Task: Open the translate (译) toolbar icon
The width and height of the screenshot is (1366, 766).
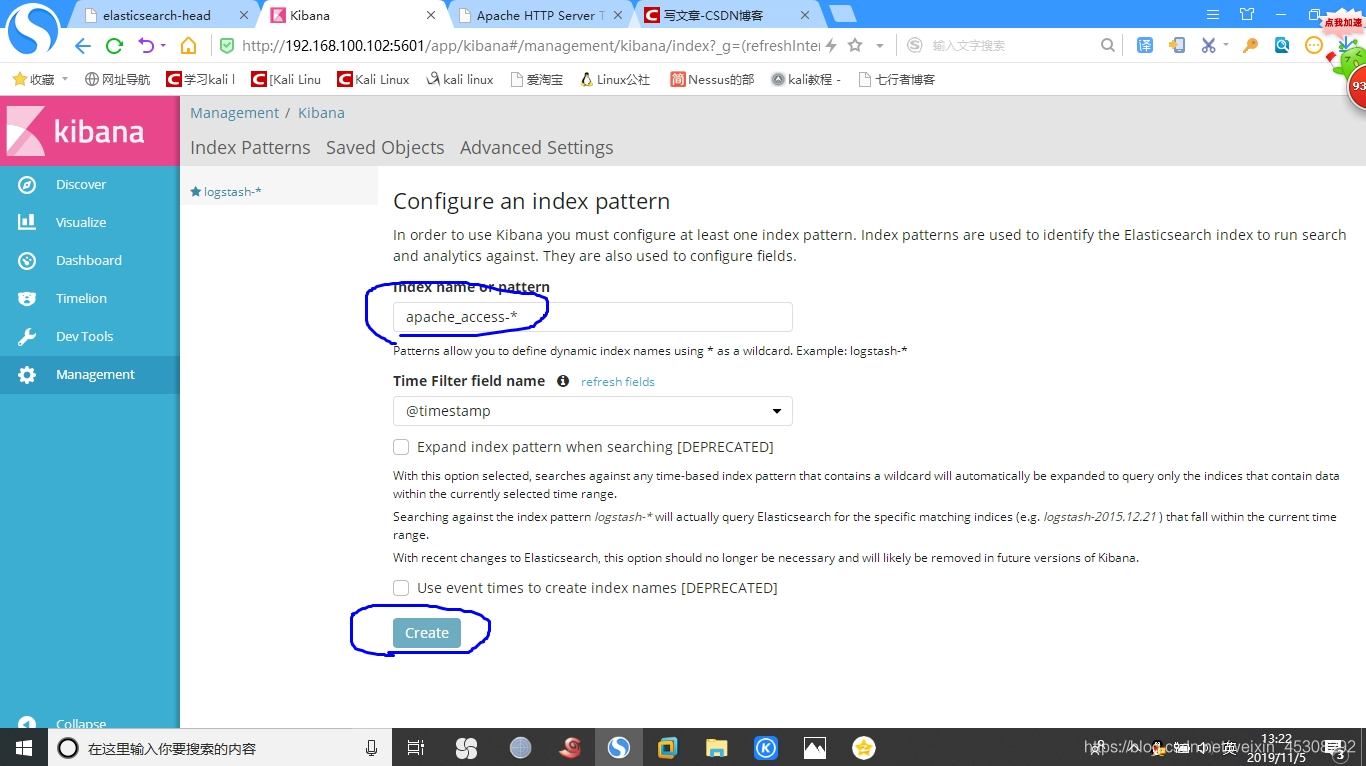Action: [1145, 45]
